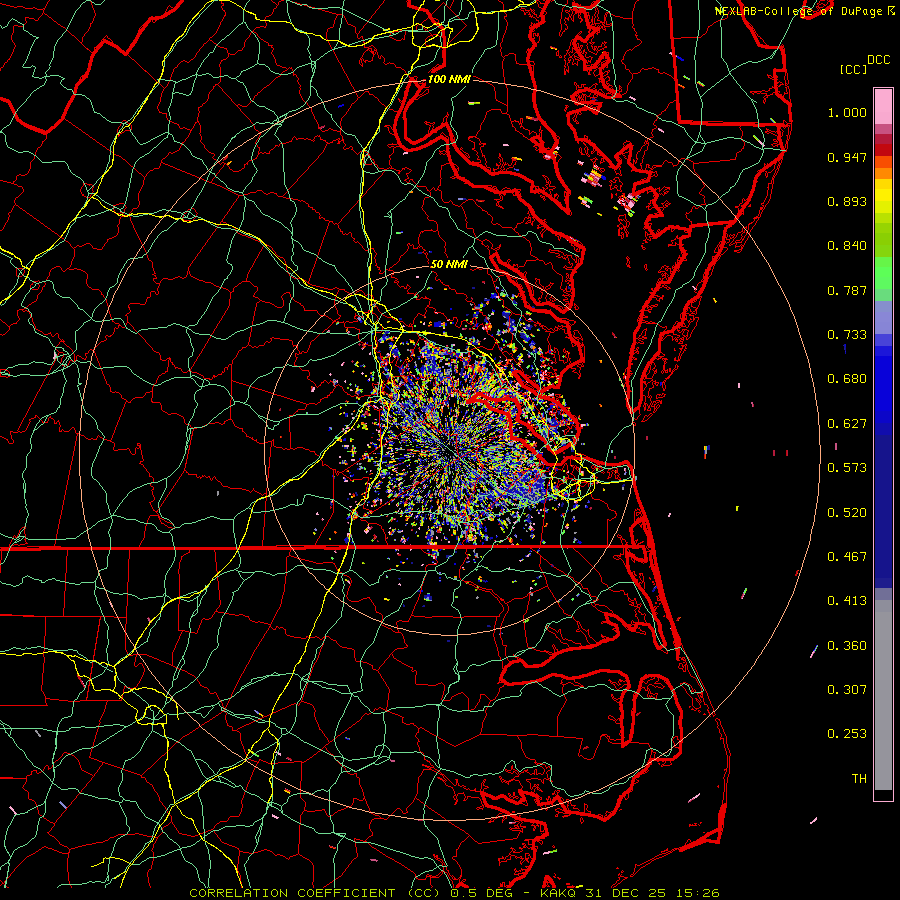Click the 0.307 color scale value
The image size is (900, 900).
pyautogui.click(x=847, y=689)
